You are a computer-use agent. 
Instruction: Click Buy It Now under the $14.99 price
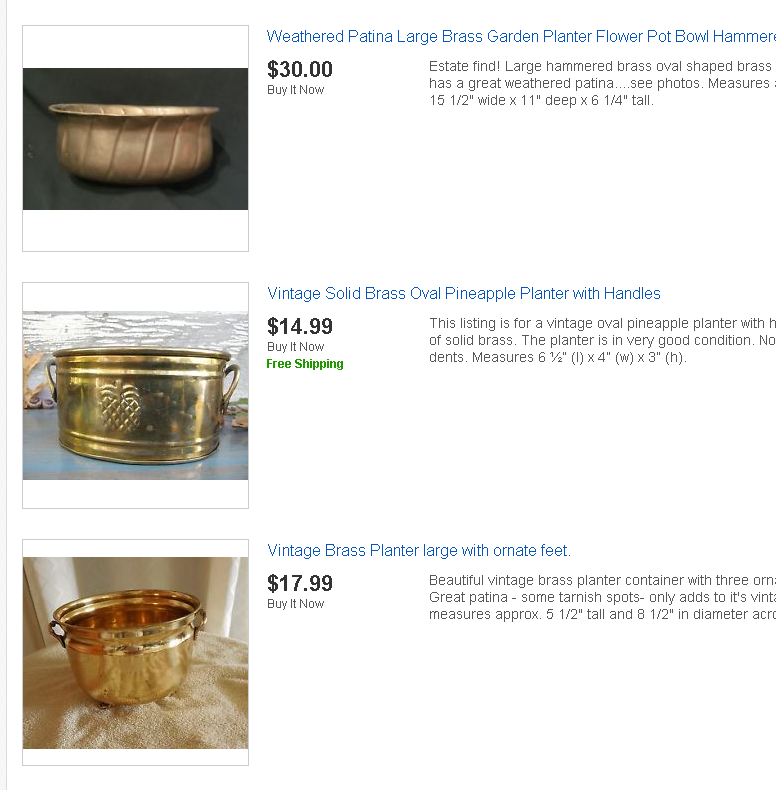coord(295,347)
